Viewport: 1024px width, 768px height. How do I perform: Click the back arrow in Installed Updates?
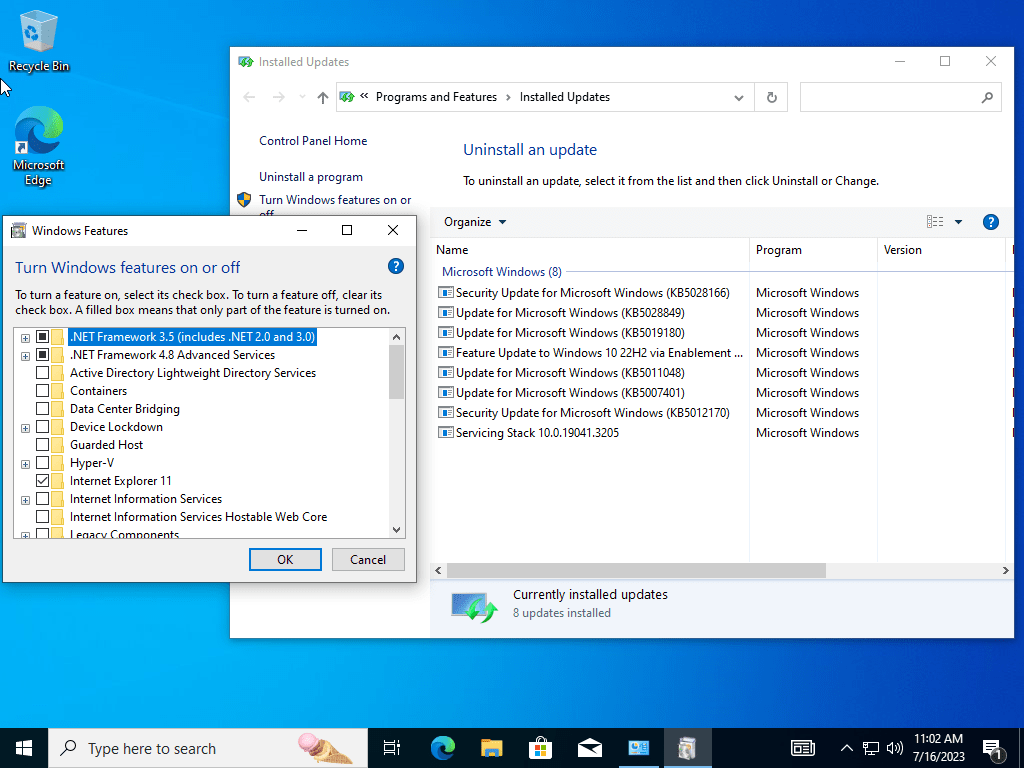[249, 97]
